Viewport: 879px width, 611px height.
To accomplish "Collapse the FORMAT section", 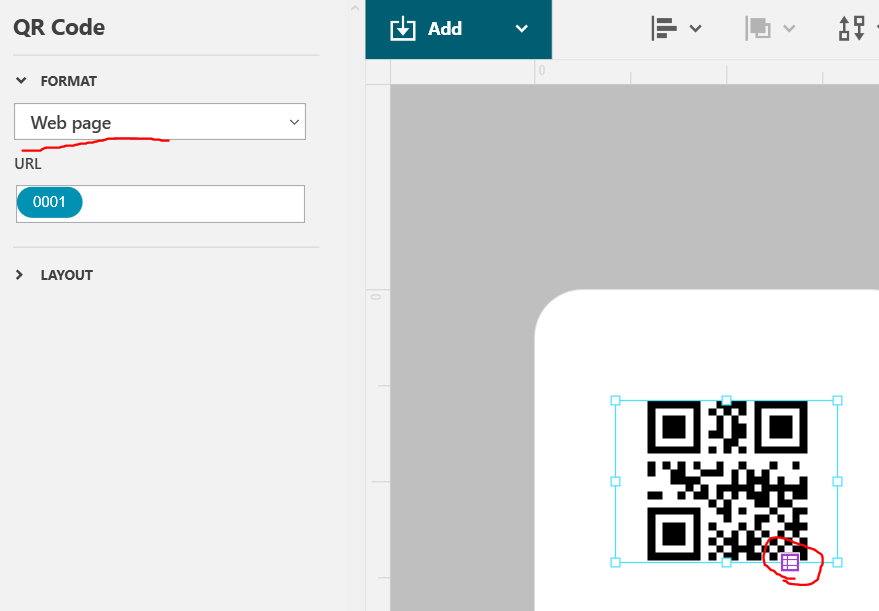I will (21, 81).
